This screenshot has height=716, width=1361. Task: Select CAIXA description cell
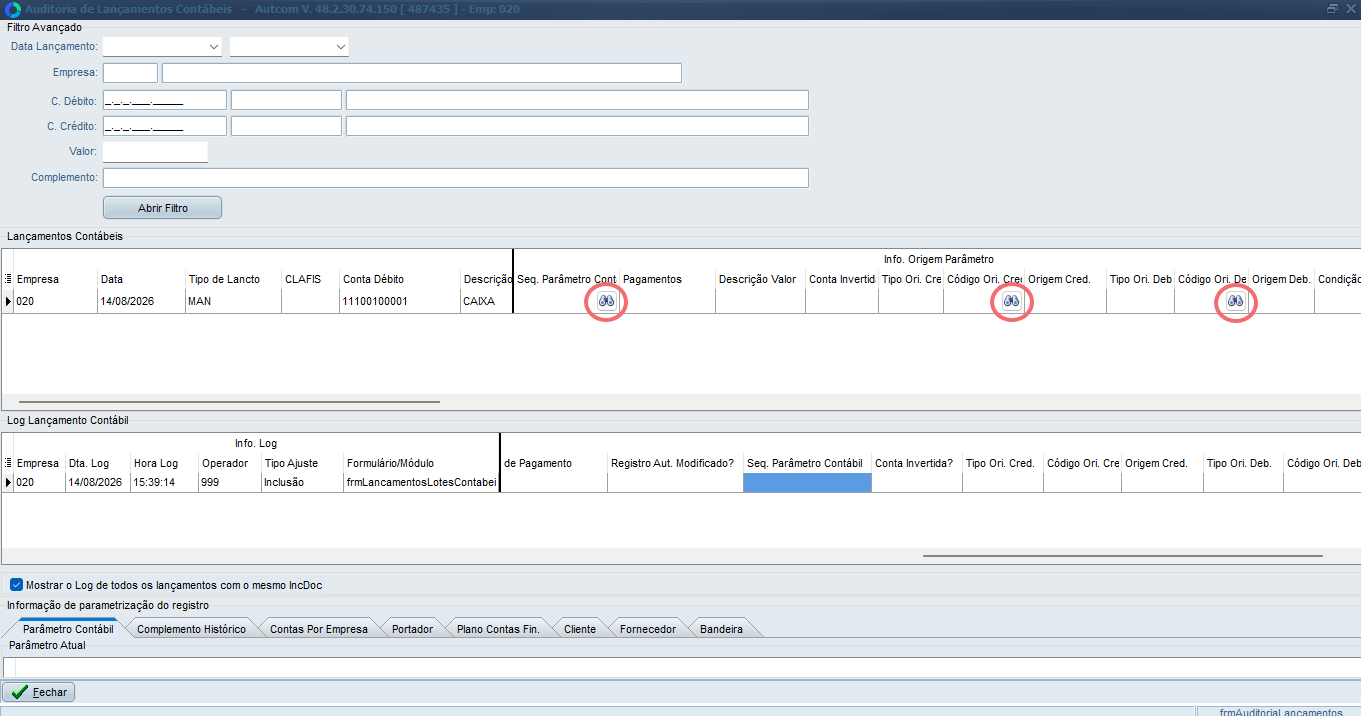tap(486, 301)
